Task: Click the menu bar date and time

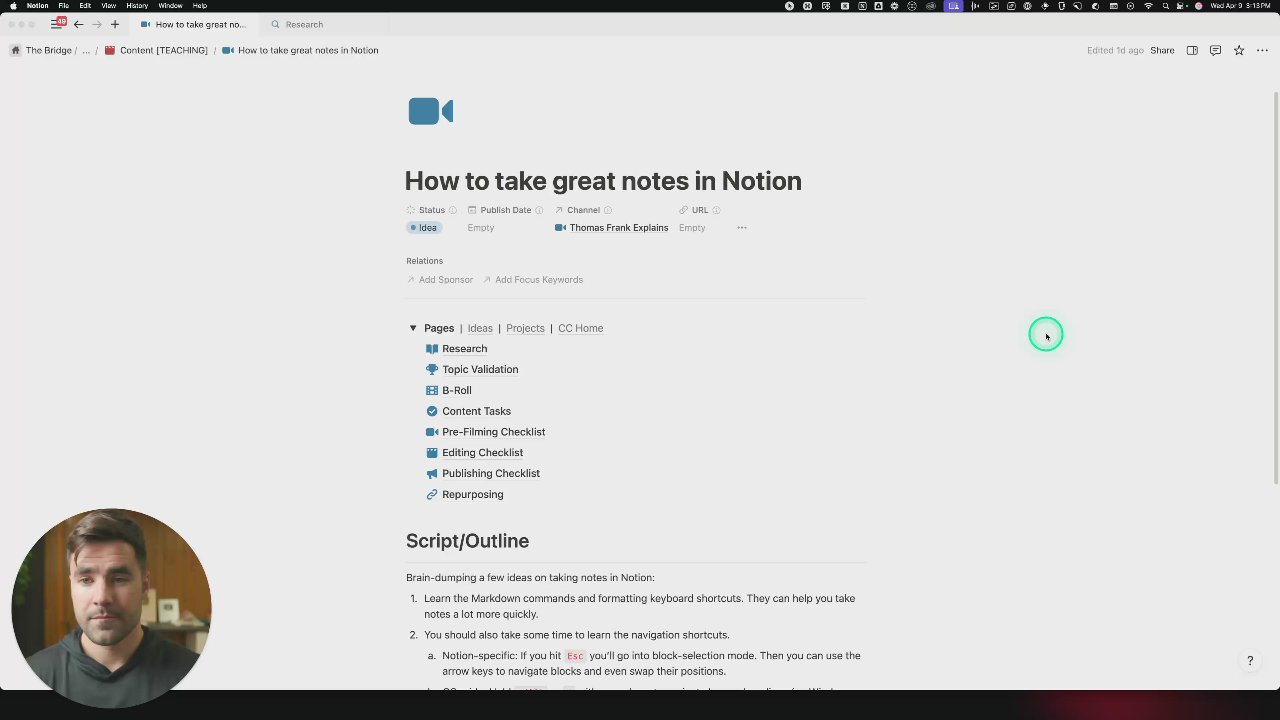Action: click(1241, 6)
